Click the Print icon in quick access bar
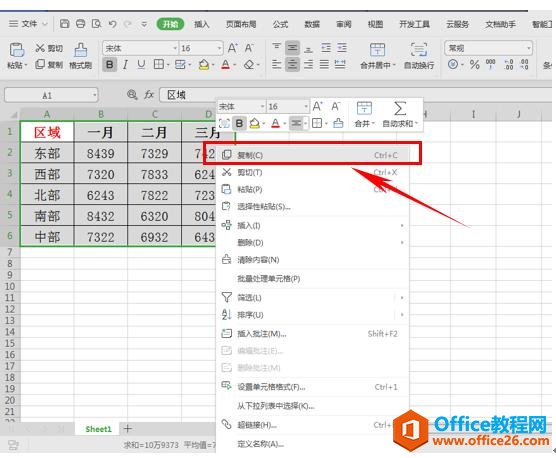The height and width of the screenshot is (458, 556). pyautogui.click(x=80, y=24)
